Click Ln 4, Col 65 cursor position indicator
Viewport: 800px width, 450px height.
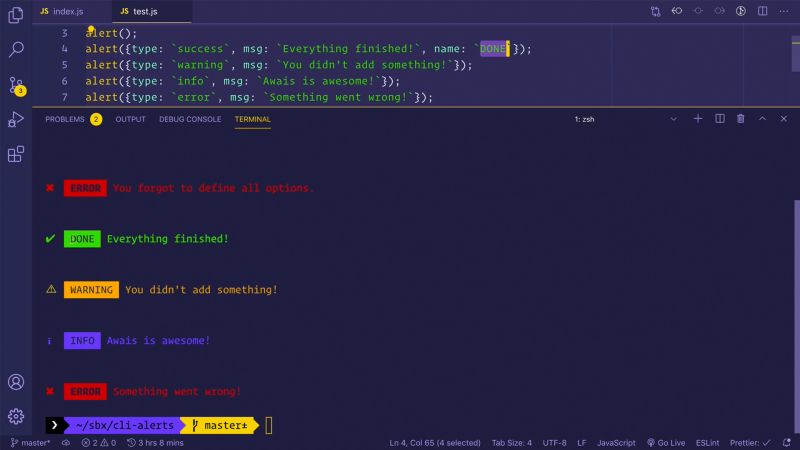pyautogui.click(x=435, y=442)
